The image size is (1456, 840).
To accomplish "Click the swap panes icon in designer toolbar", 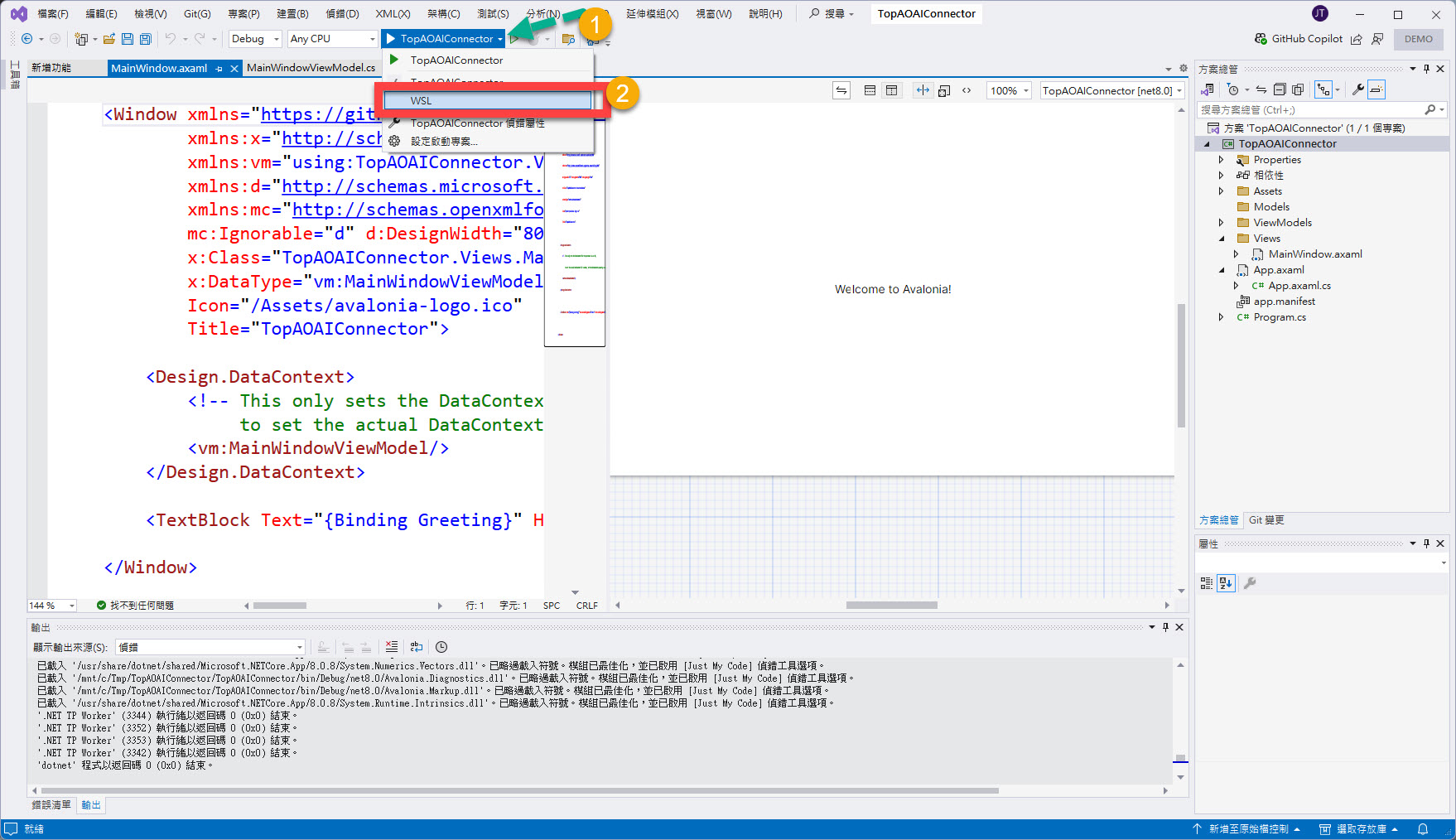I will tap(841, 90).
